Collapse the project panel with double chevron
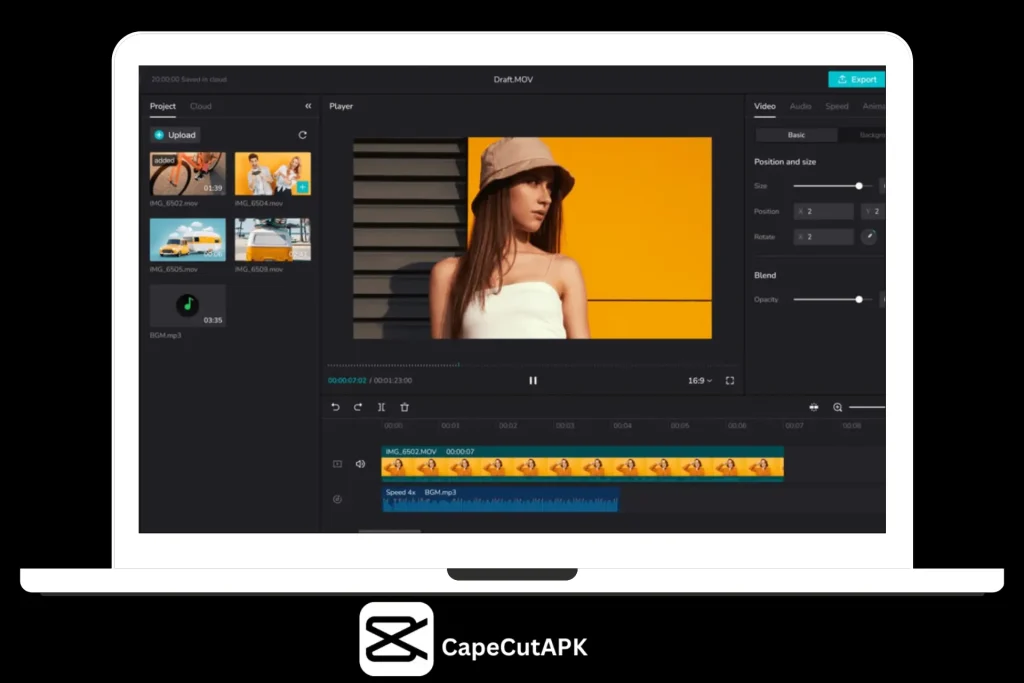1024x683 pixels. pos(308,106)
